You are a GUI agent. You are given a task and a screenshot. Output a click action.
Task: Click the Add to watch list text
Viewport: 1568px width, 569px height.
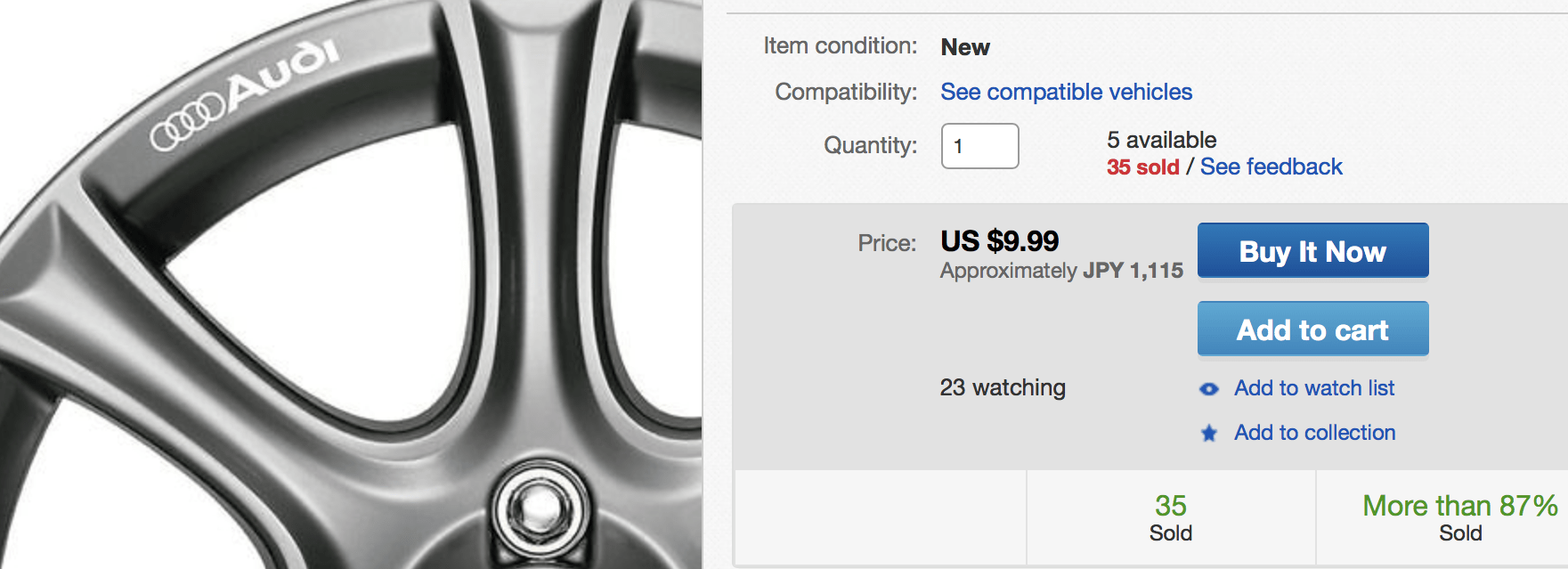[x=1314, y=388]
